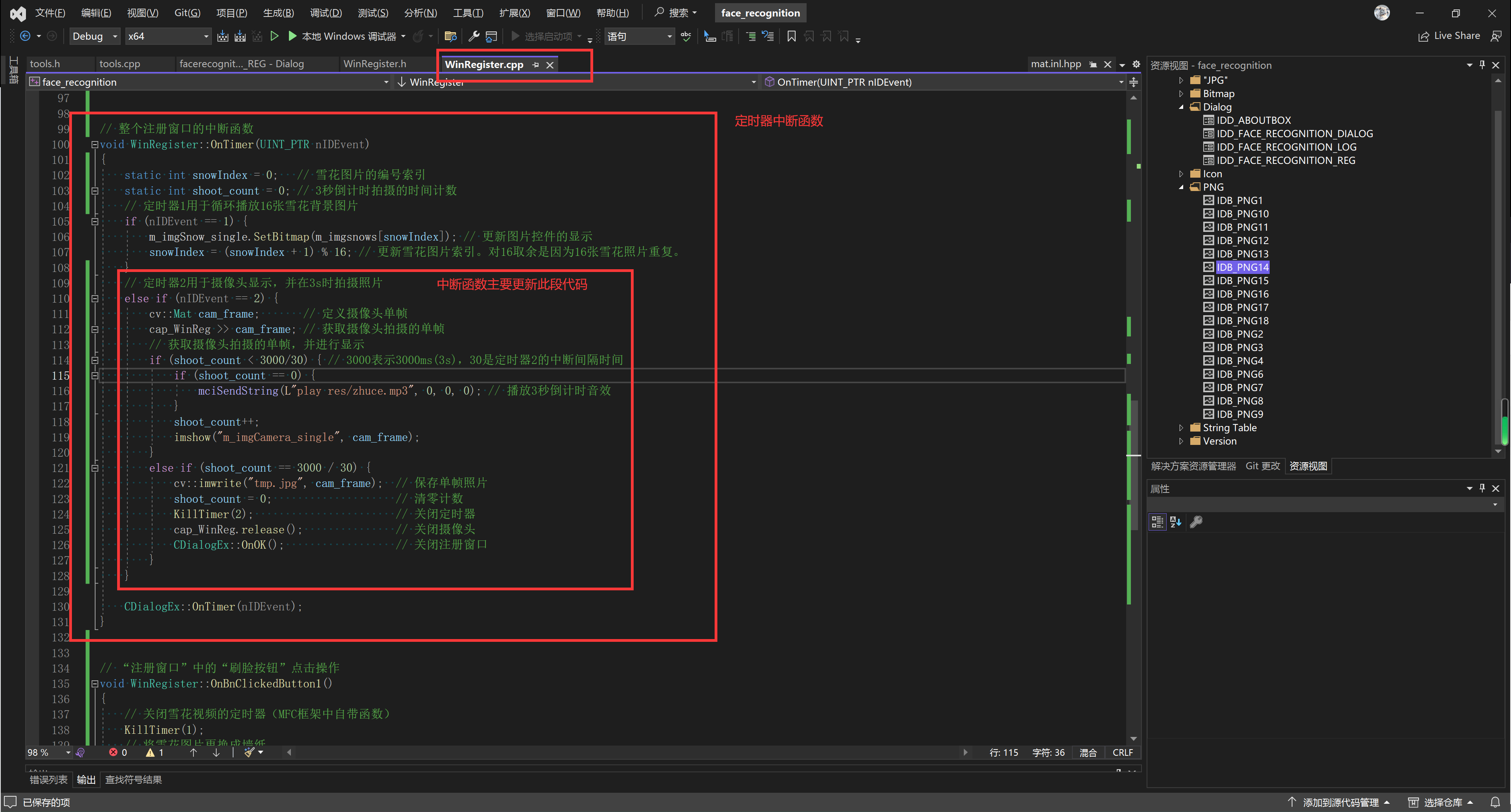The height and width of the screenshot is (812, 1511).
Task: Click the notifications bell in status bar
Action: click(1495, 802)
